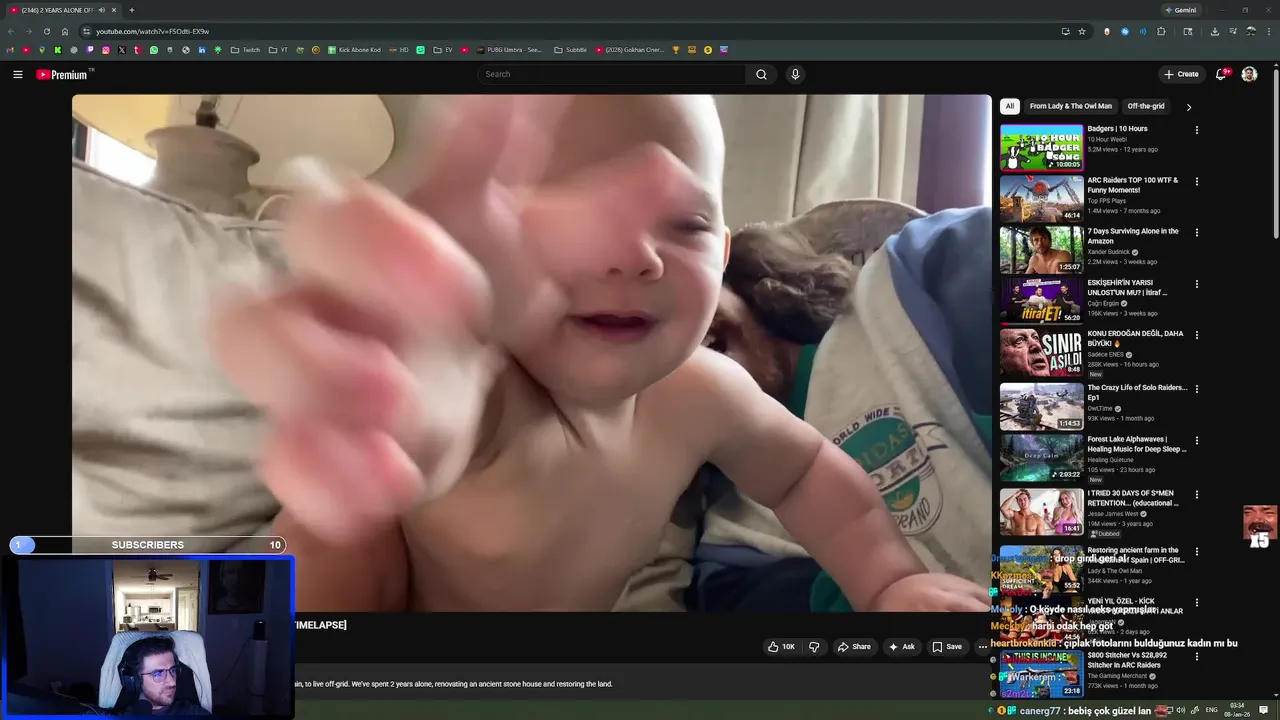Open browser home page button
Screen dimensions: 1280x720
(x=65, y=31)
